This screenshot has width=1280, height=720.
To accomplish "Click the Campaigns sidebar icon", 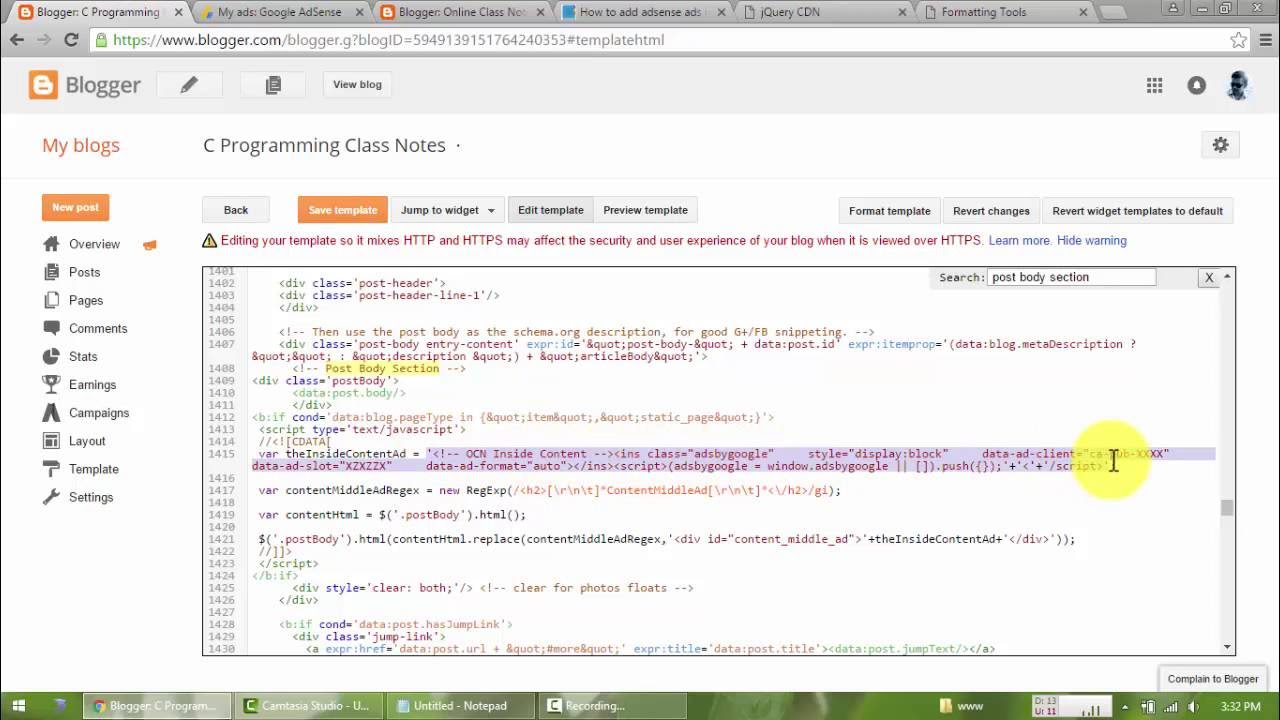I will 51,412.
